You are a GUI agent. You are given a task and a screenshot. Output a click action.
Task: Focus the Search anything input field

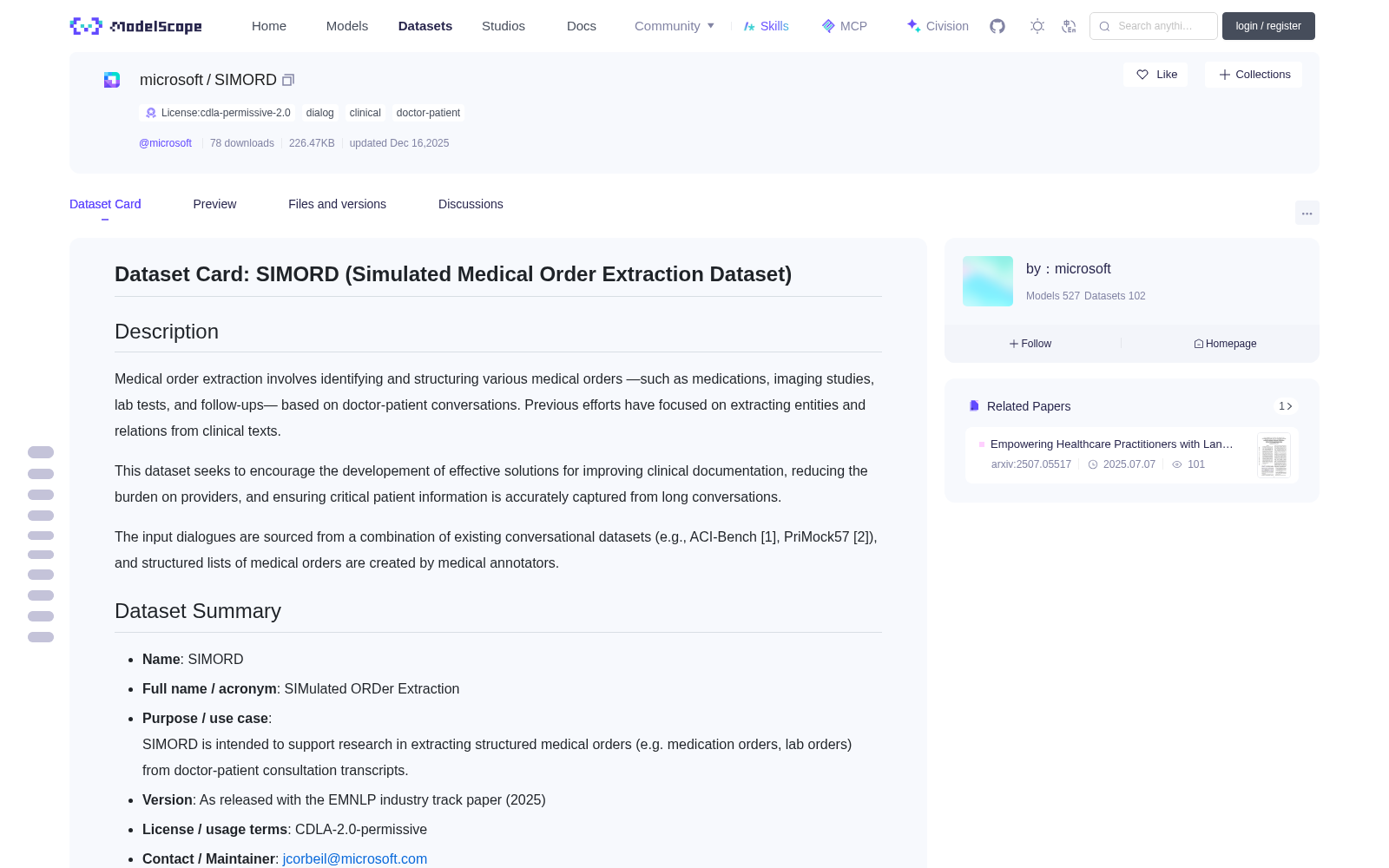tap(1154, 26)
